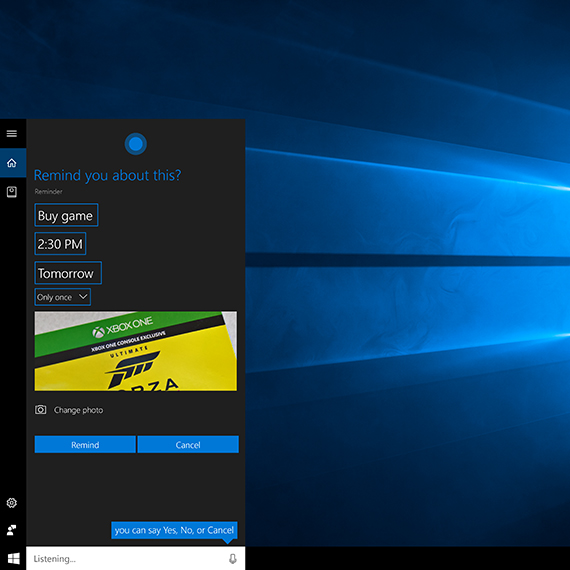
Task: Open Cortana settings gear icon
Action: [12, 503]
